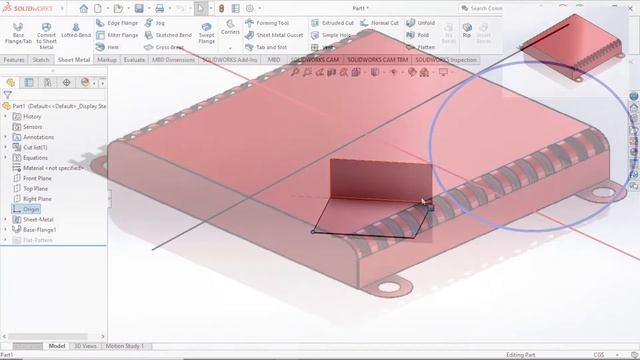Select the Miter Flange tool
This screenshot has height=360, width=640.
click(x=117, y=36)
